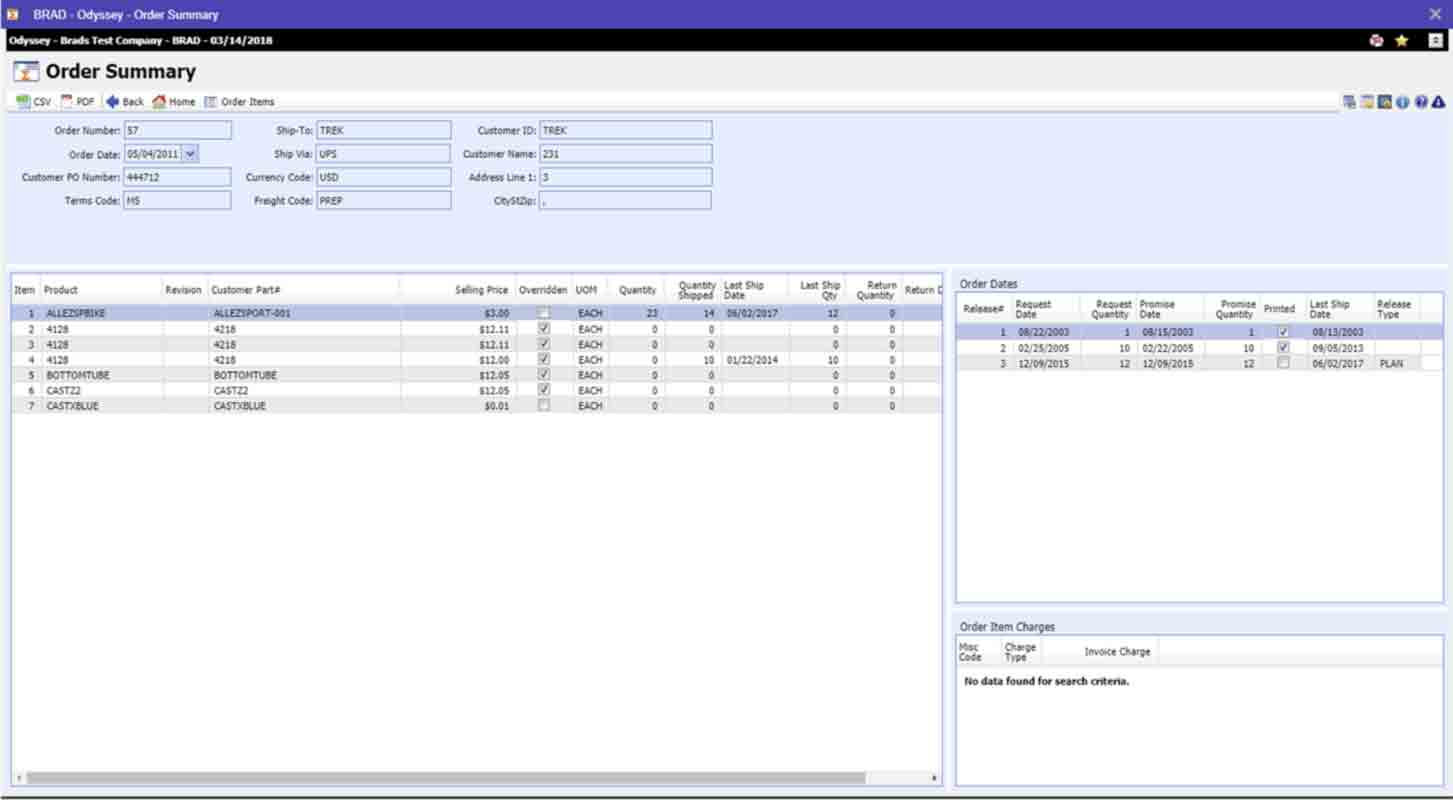Click the screenshot camera icon top right
This screenshot has height=800, width=1453.
(x=1384, y=102)
